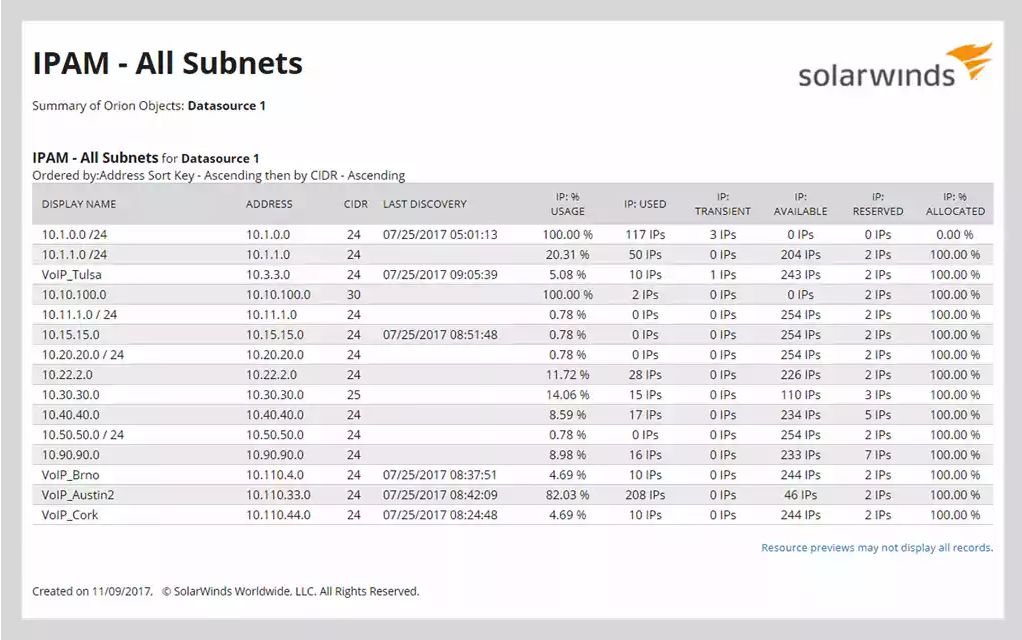Image resolution: width=1022 pixels, height=640 pixels.
Task: Click the IP: AVAILABLE column header
Action: 800,204
